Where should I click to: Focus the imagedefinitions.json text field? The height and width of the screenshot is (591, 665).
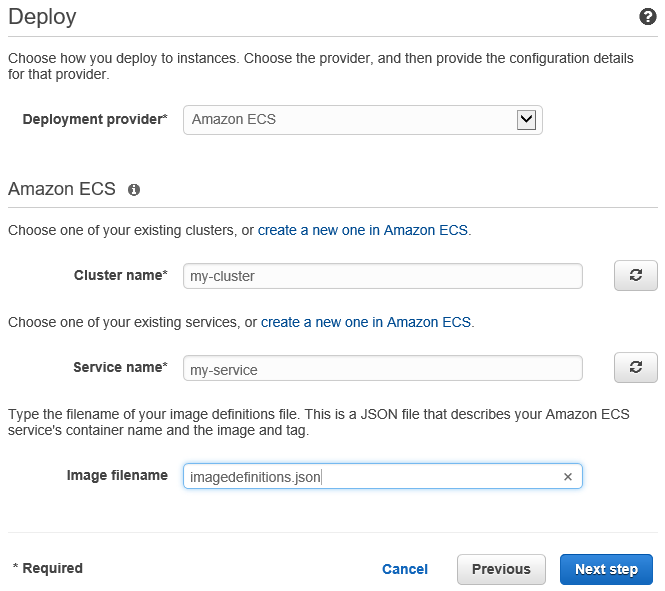pos(370,477)
